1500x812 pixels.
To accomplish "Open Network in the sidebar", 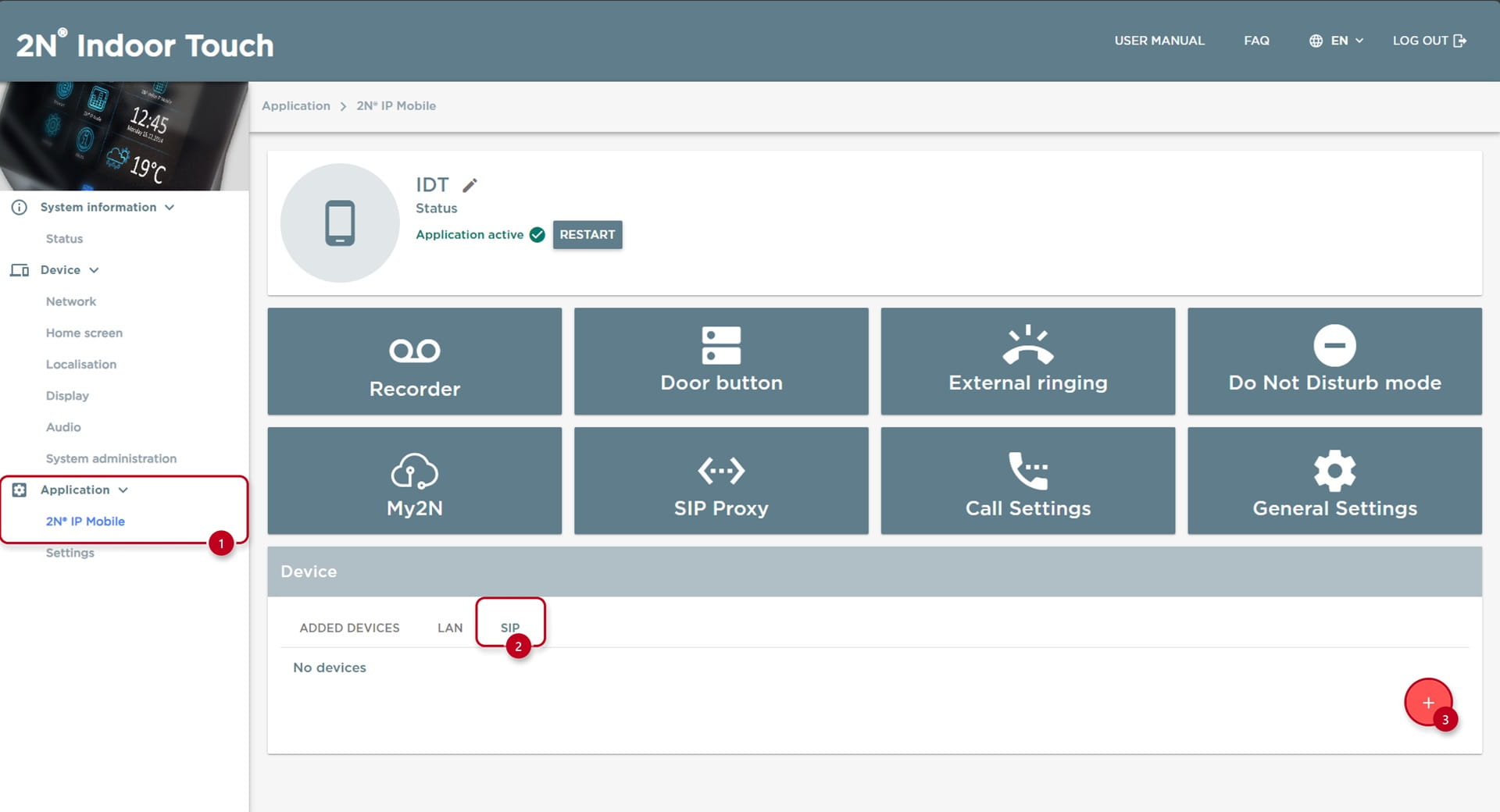I will click(x=71, y=301).
